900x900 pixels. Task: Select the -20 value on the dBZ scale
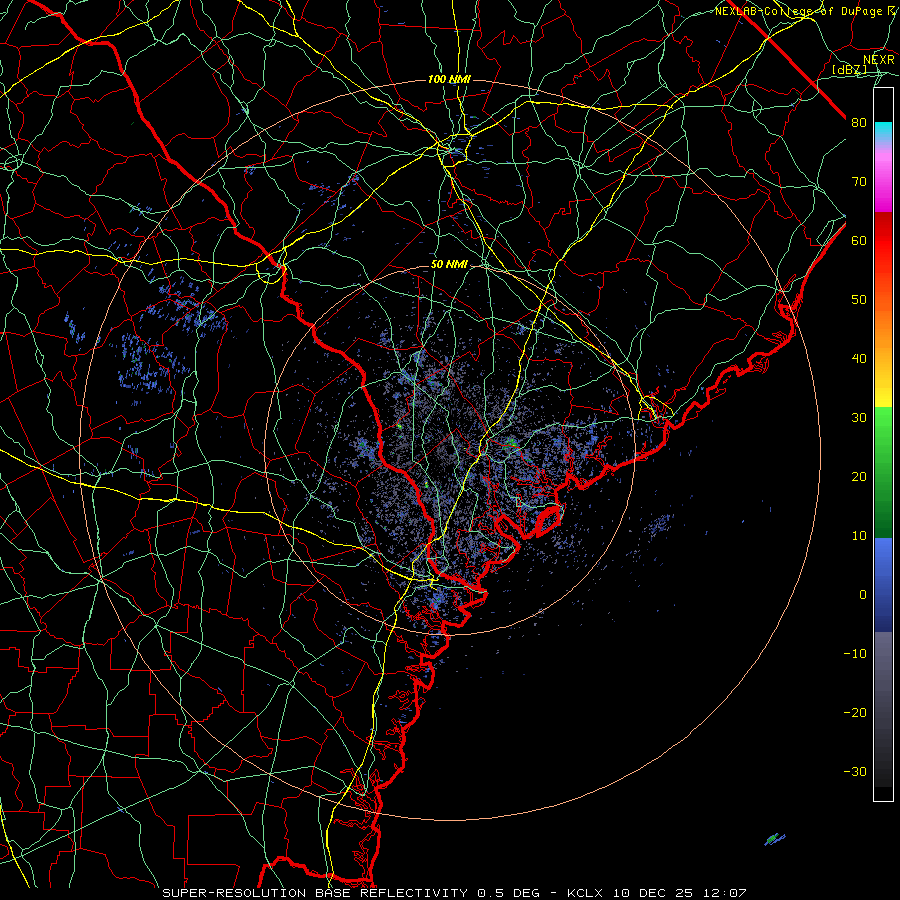click(855, 713)
